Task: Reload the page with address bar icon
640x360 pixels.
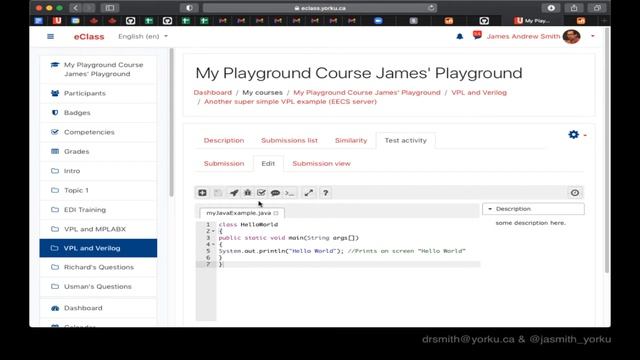Action: [x=431, y=8]
